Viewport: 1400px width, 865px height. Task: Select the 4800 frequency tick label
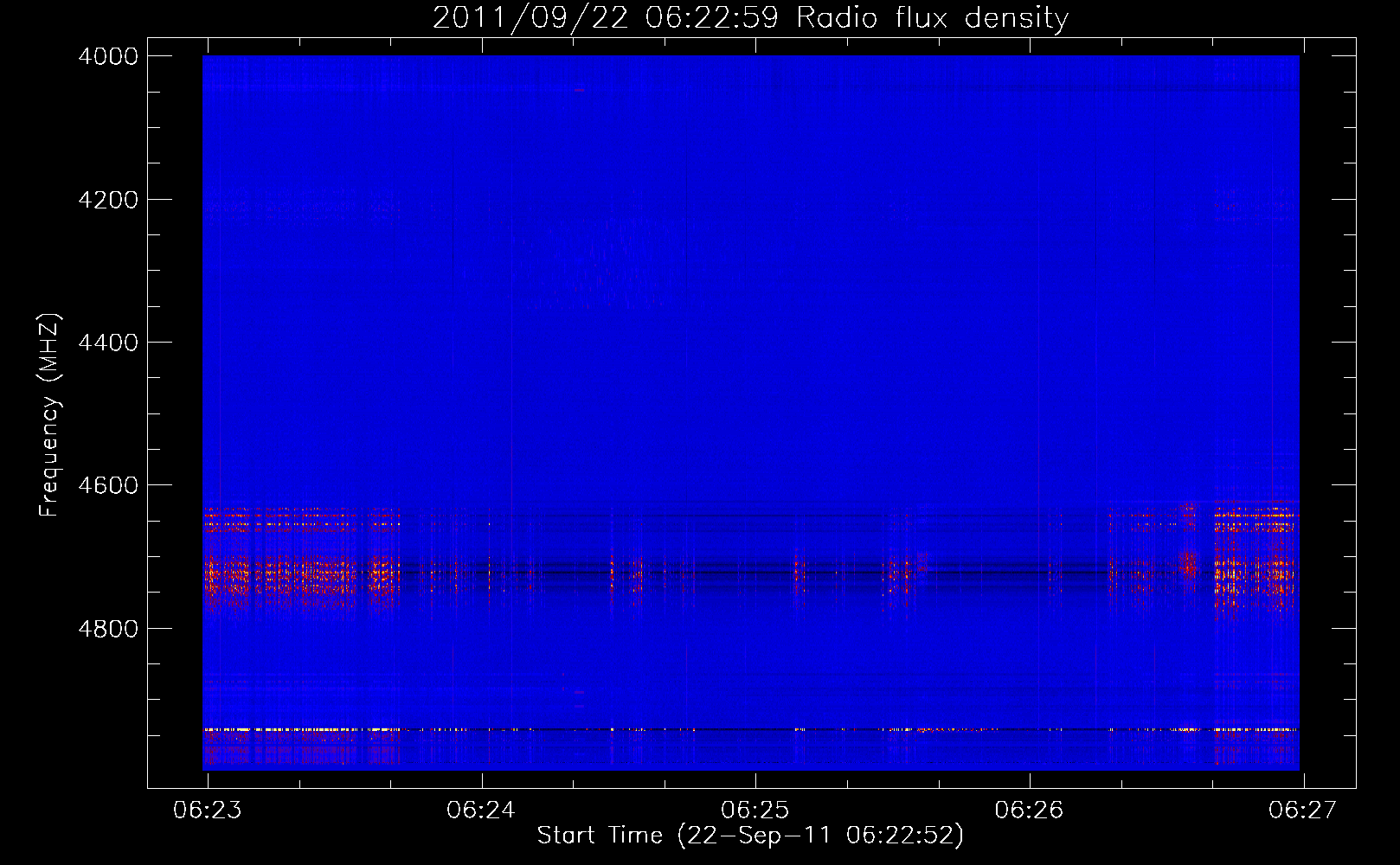pos(108,629)
